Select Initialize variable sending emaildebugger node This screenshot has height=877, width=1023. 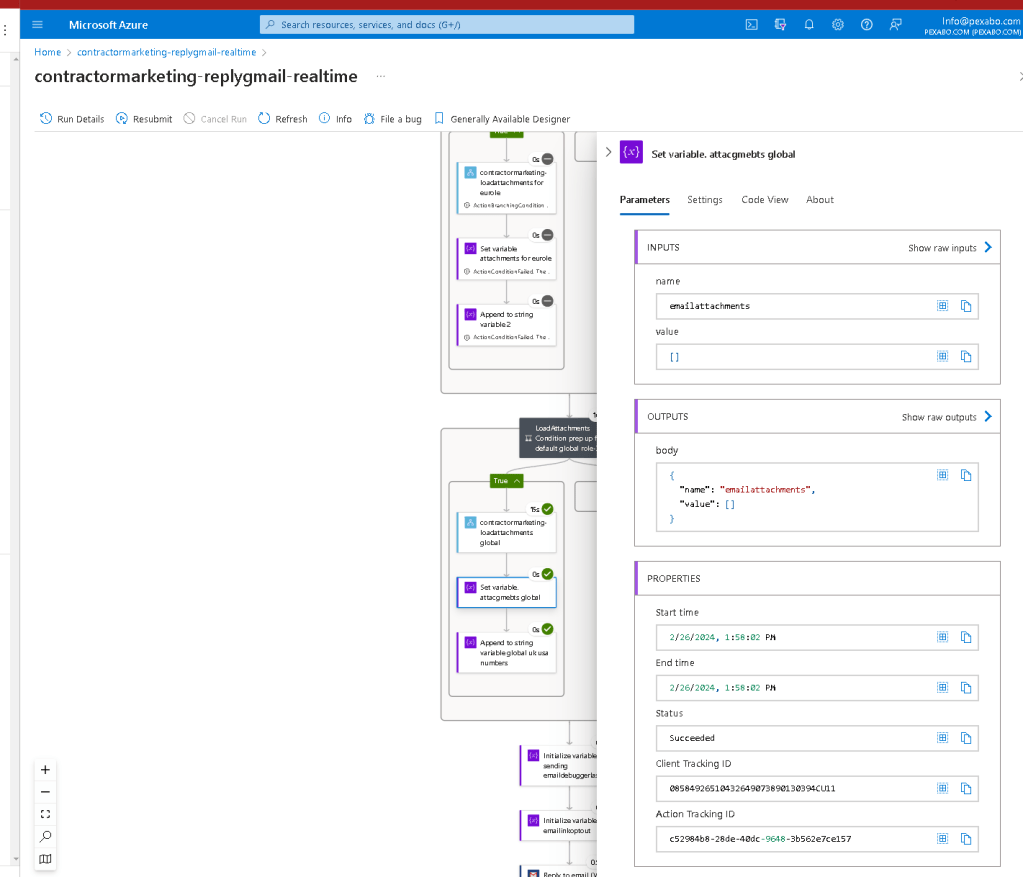(558, 765)
